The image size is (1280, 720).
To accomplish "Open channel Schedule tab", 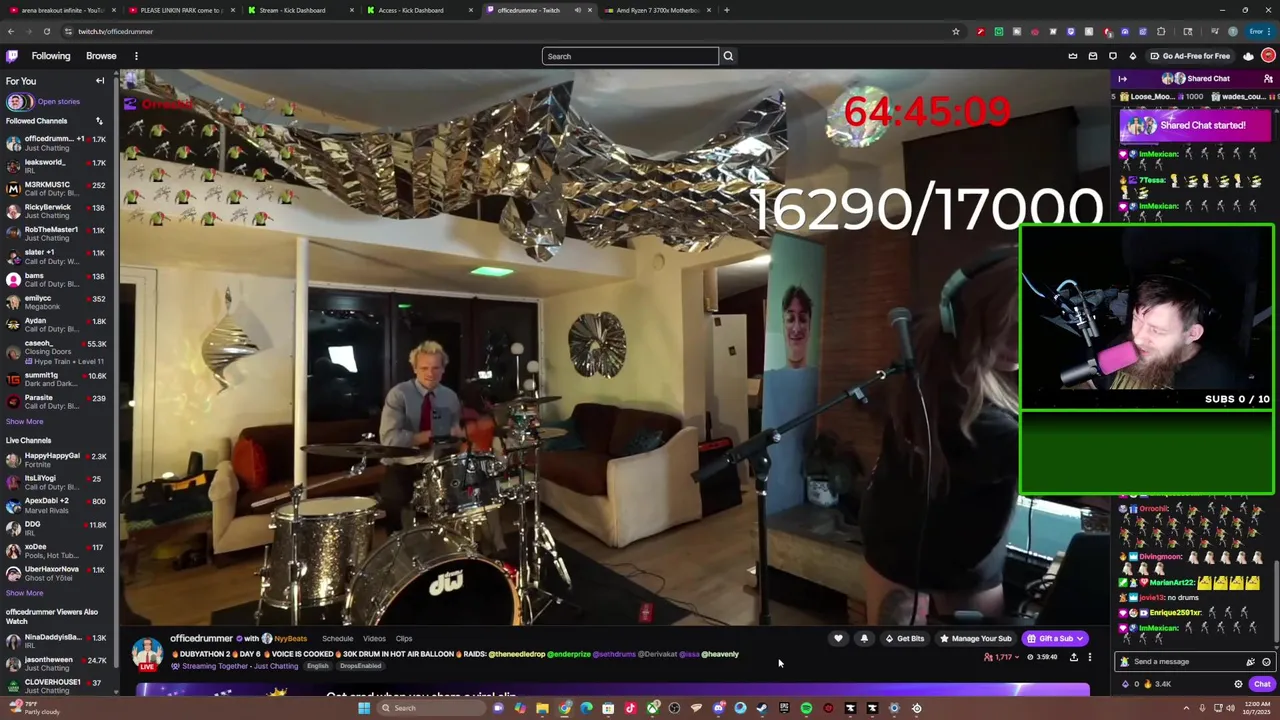I will point(337,639).
